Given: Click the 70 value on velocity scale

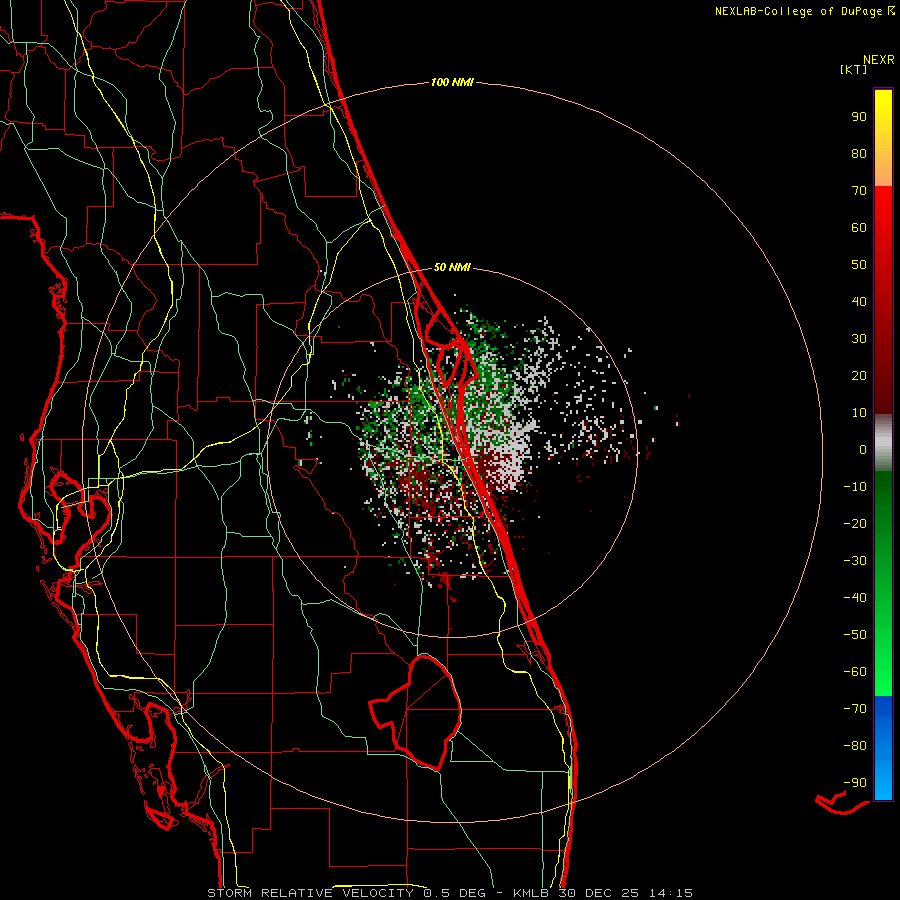Looking at the screenshot, I should 859,191.
